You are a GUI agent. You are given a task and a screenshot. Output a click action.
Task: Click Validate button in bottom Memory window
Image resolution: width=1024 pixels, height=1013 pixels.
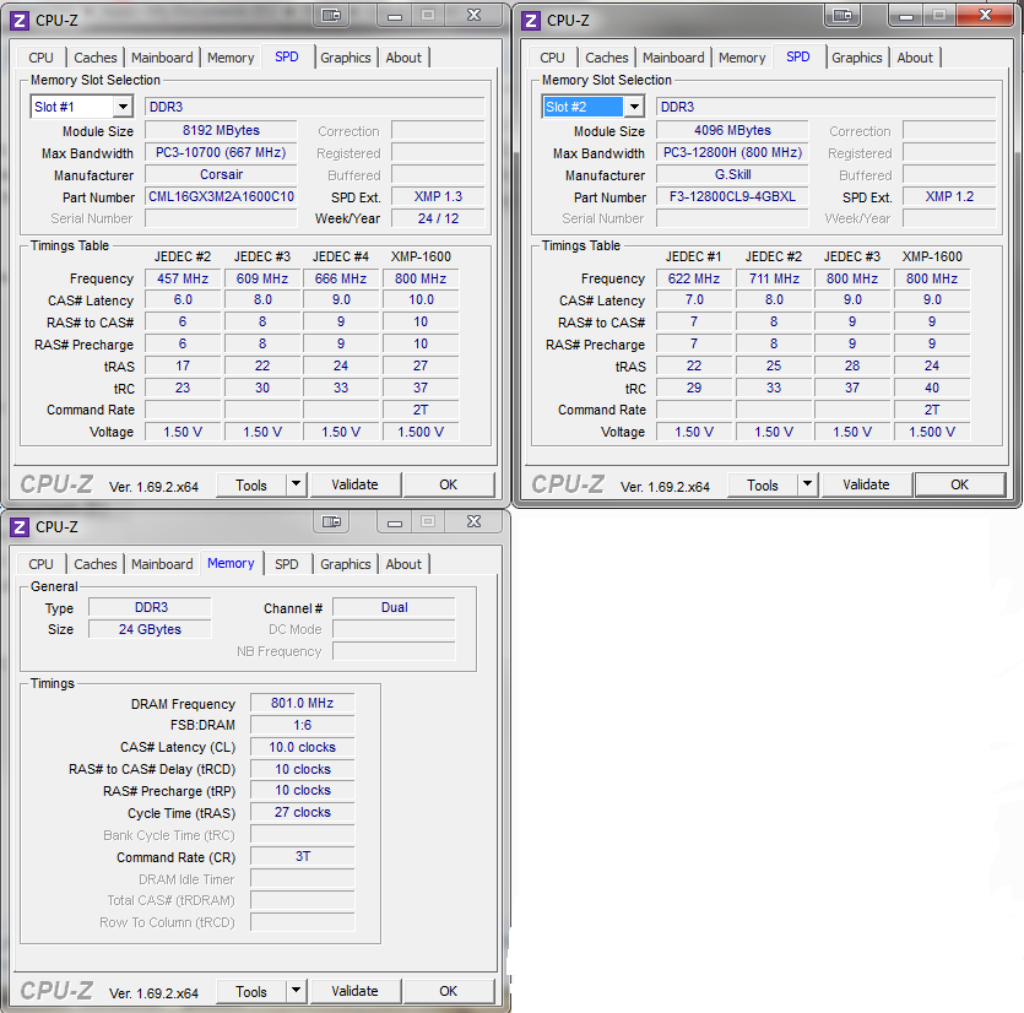point(355,991)
